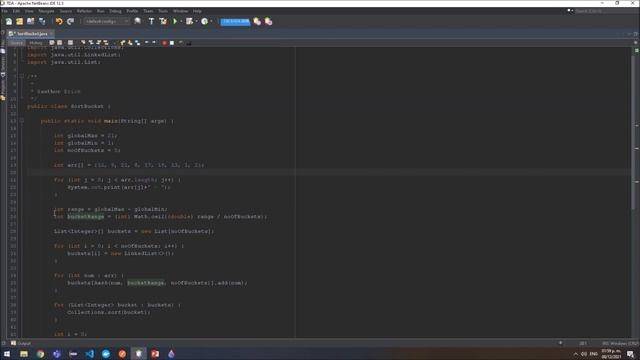
Task: Open the Navigate menu
Action: point(46,11)
